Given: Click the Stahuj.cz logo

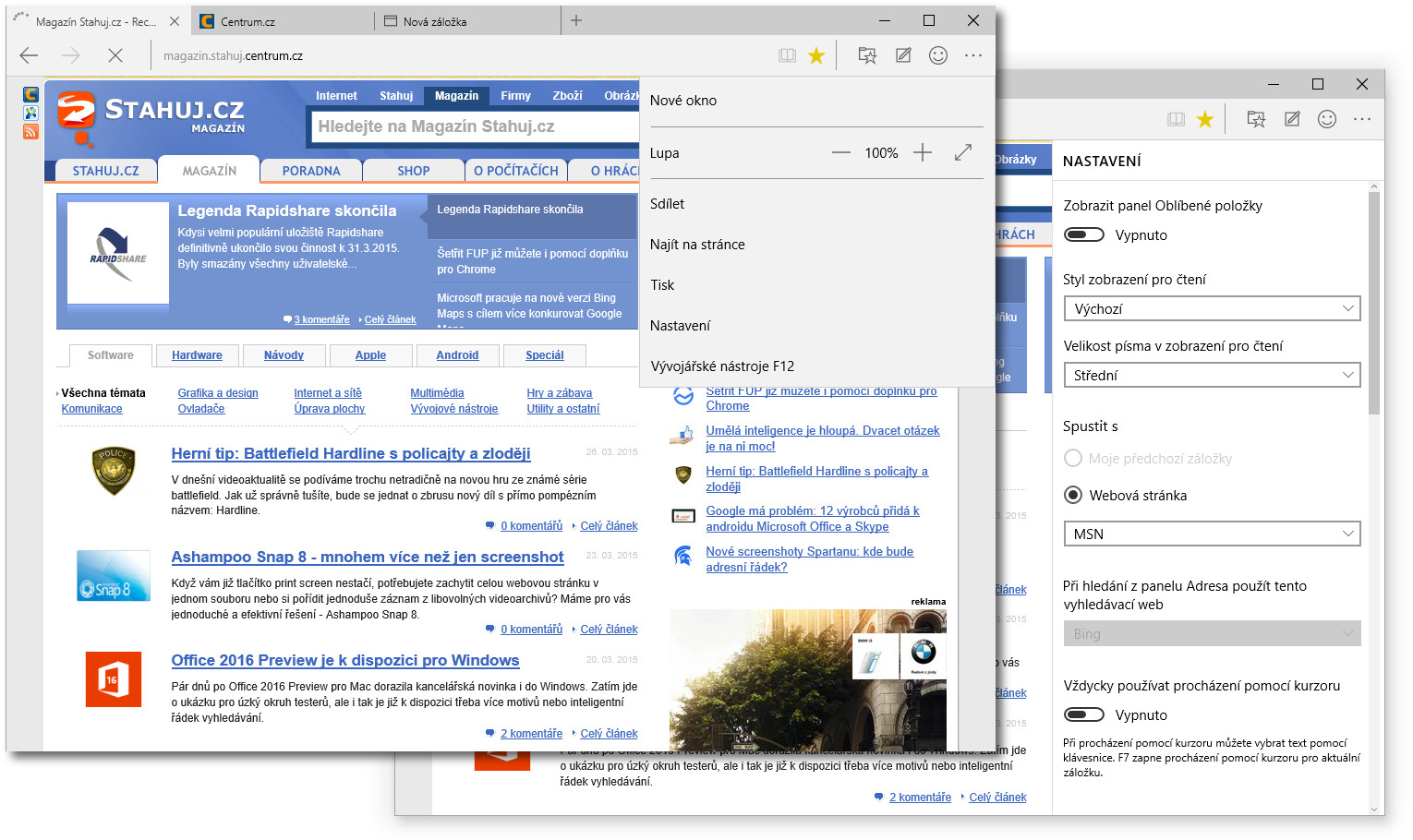Looking at the screenshot, I should click(151, 118).
